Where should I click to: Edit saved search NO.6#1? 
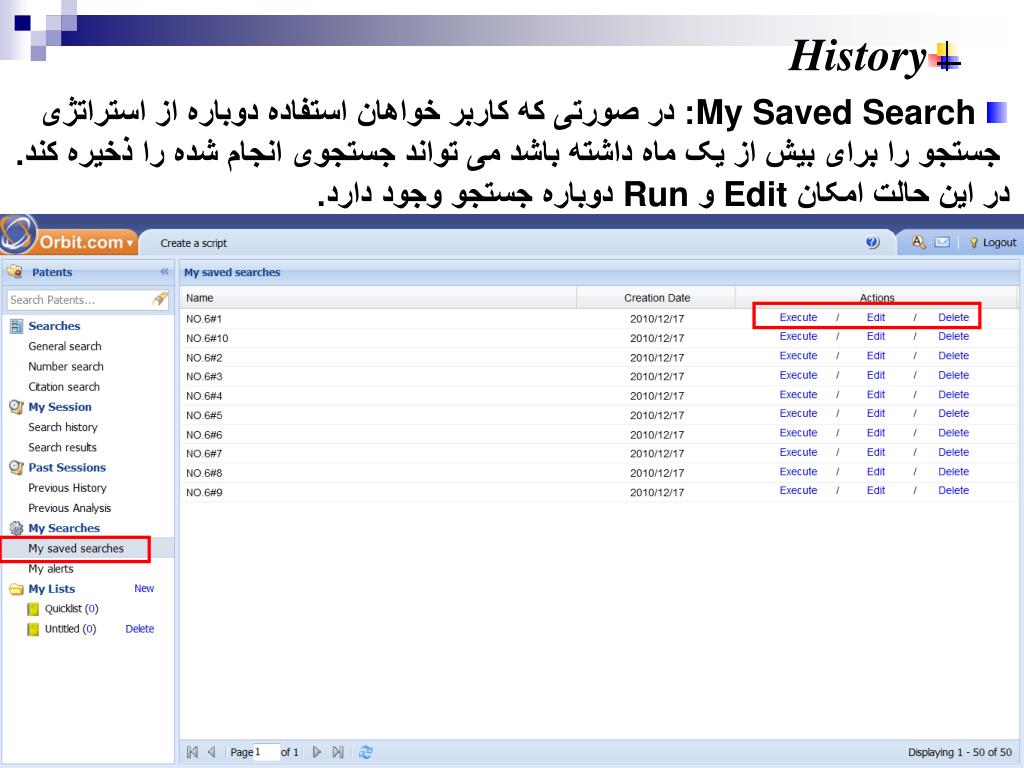pos(876,317)
